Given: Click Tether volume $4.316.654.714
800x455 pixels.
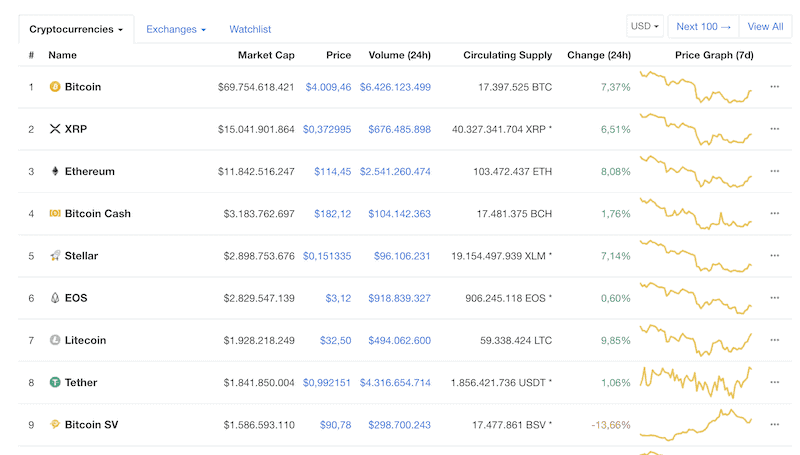Looking at the screenshot, I should (395, 383).
